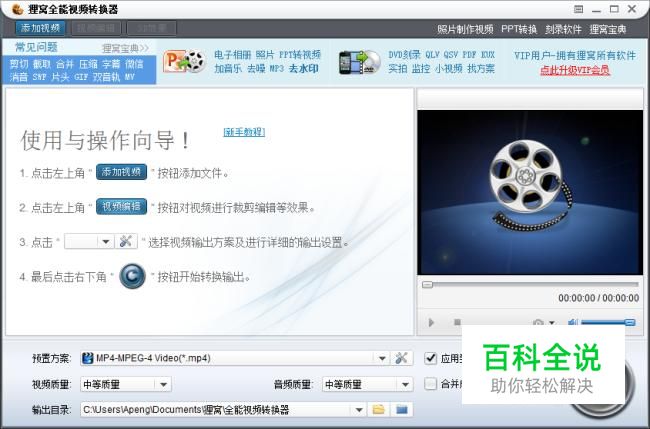Expand the 预置方案 preset dropdown

click(x=382, y=358)
